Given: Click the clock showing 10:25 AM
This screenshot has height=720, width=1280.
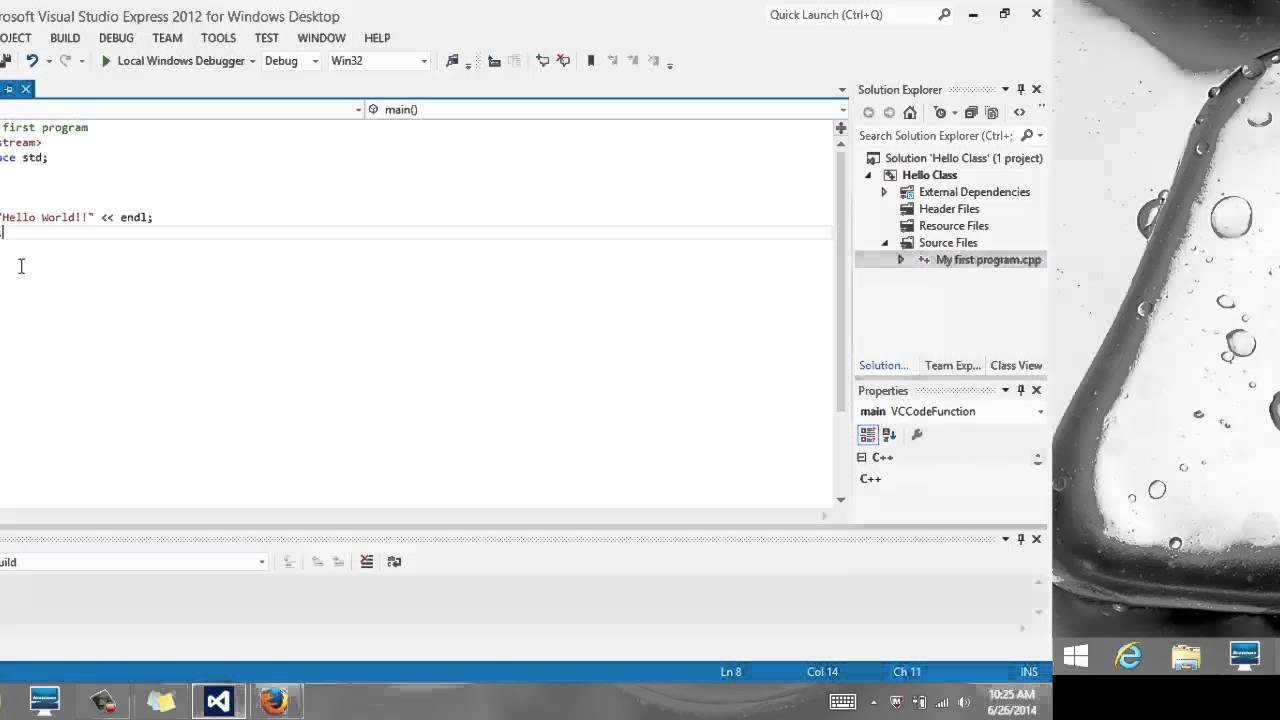Looking at the screenshot, I should (1011, 694).
